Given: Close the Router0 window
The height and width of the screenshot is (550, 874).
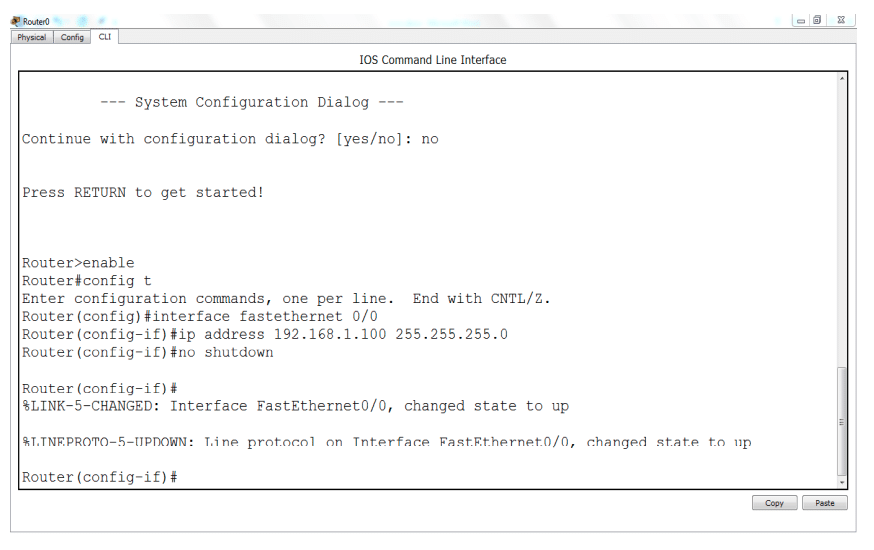Looking at the screenshot, I should (x=841, y=20).
